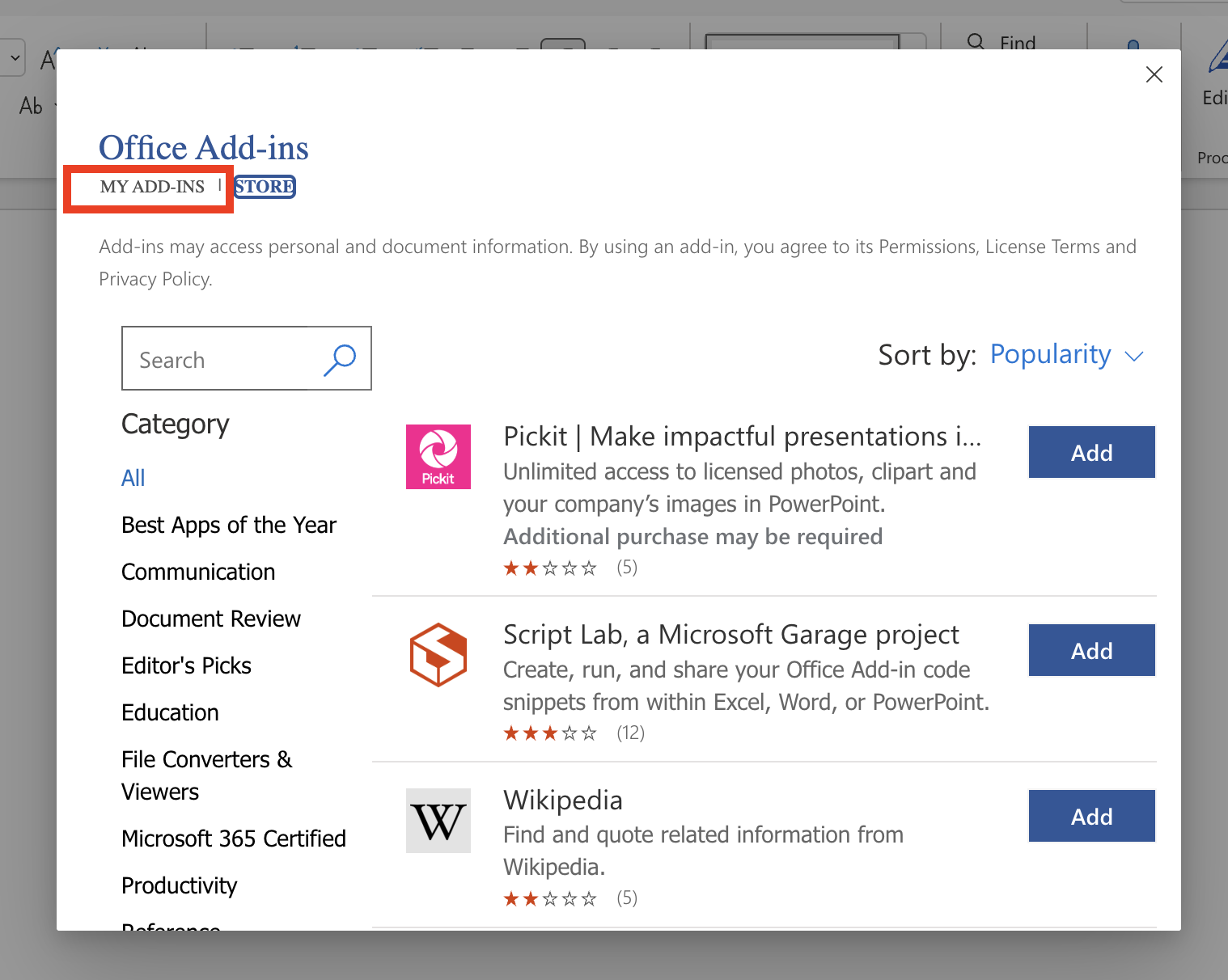This screenshot has width=1228, height=980.
Task: Open File Converters & Viewers category
Action: click(207, 775)
